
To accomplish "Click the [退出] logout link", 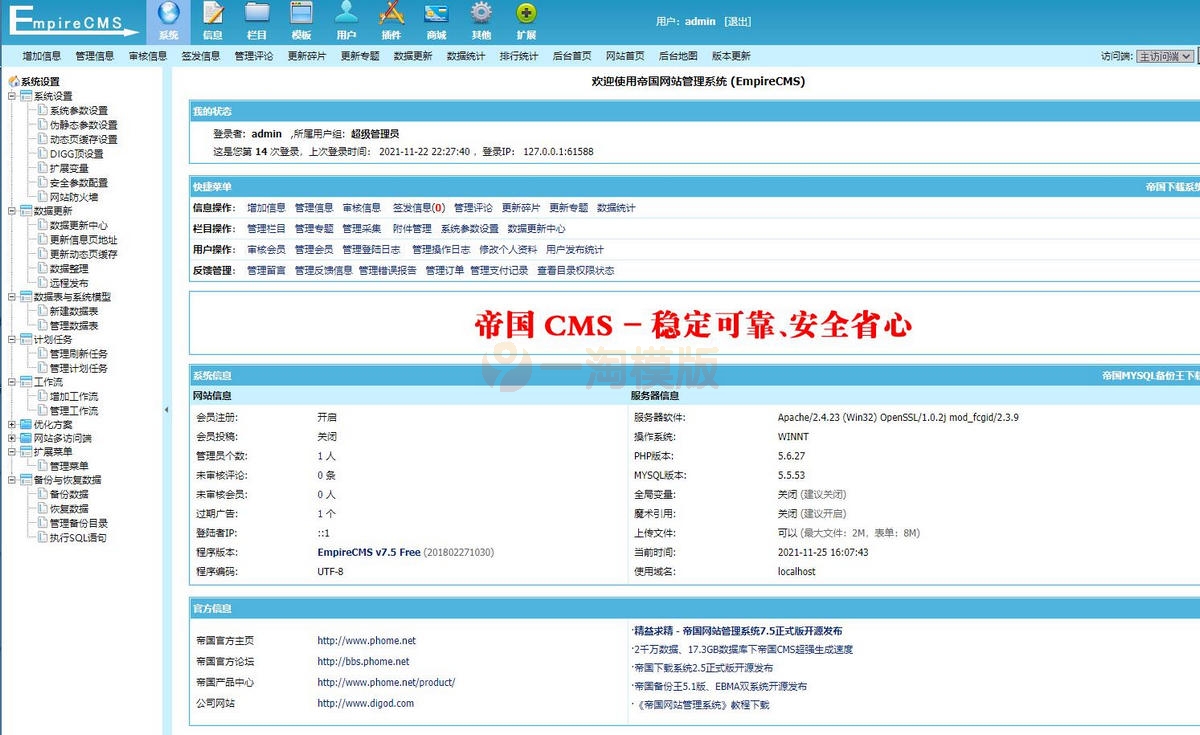I will pos(737,21).
